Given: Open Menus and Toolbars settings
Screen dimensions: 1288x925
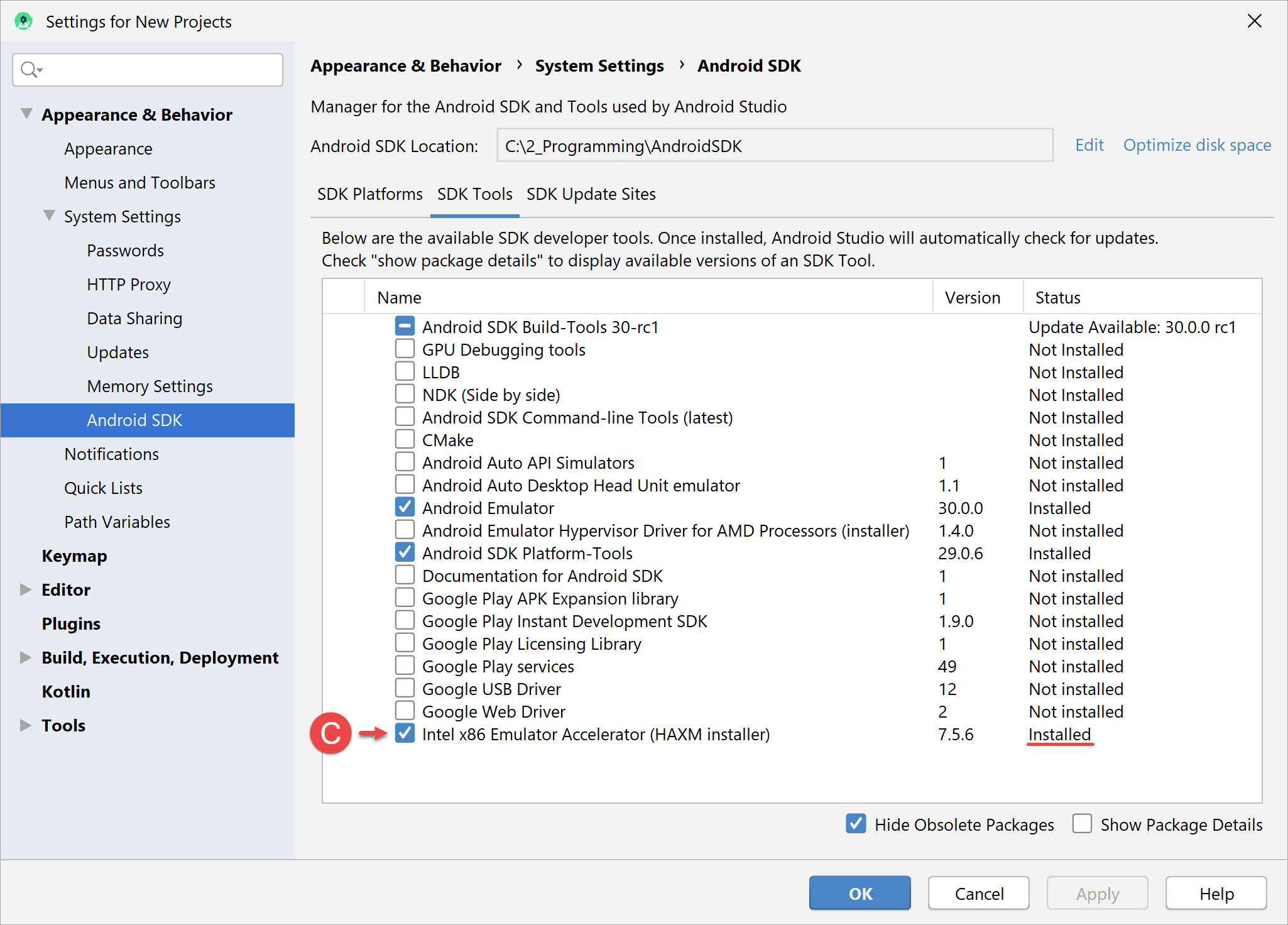Looking at the screenshot, I should click(139, 183).
